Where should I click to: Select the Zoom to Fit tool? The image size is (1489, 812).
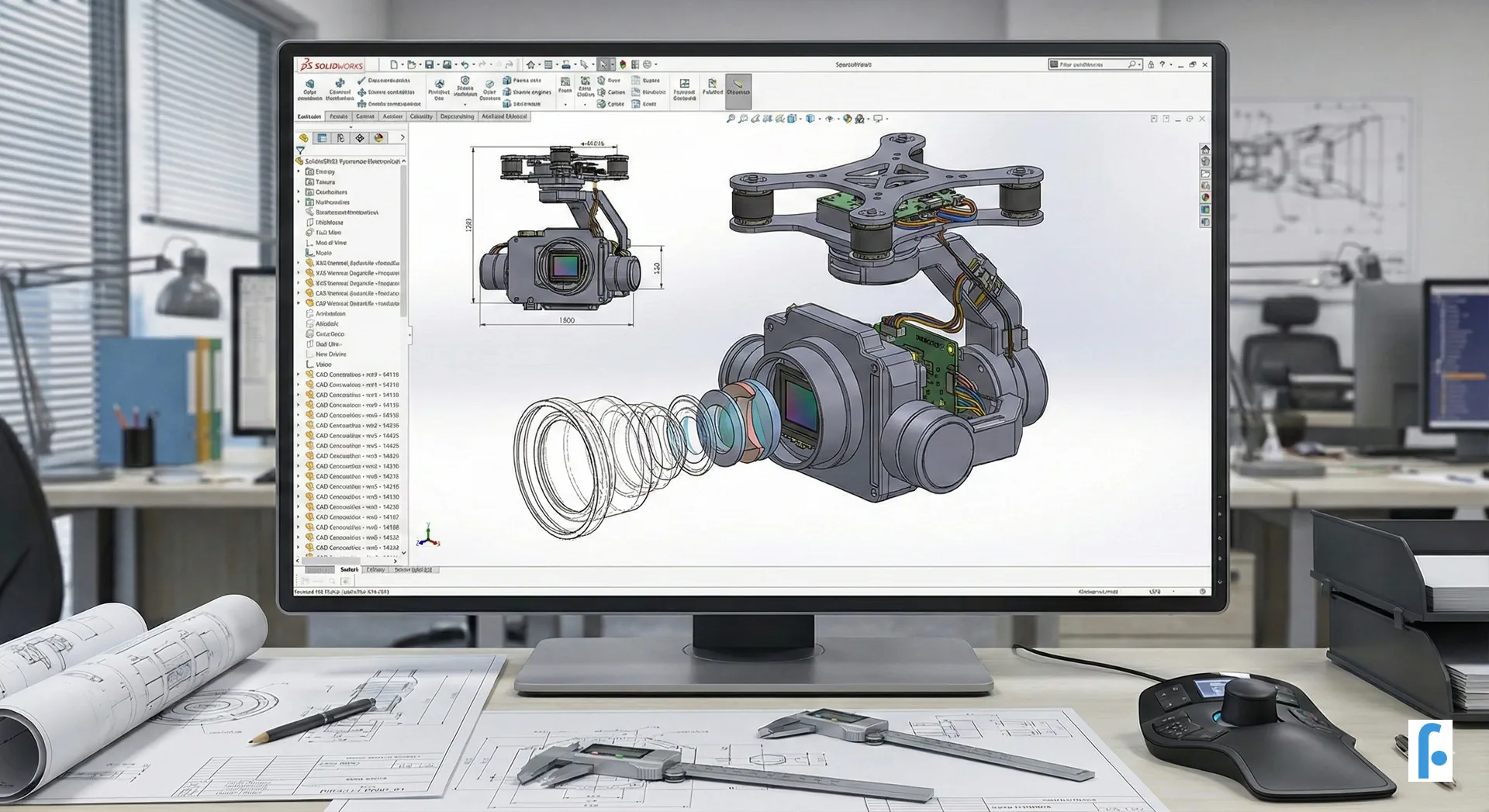click(731, 119)
